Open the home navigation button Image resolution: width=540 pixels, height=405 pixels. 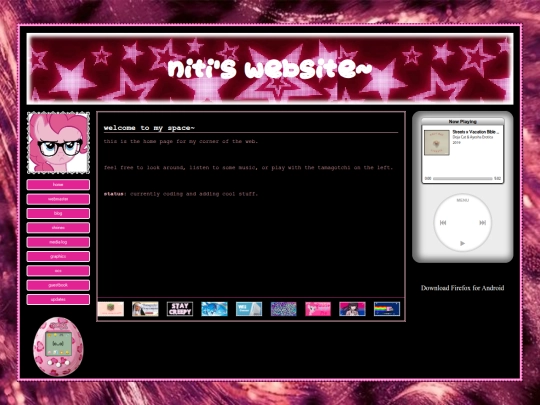pos(58,185)
